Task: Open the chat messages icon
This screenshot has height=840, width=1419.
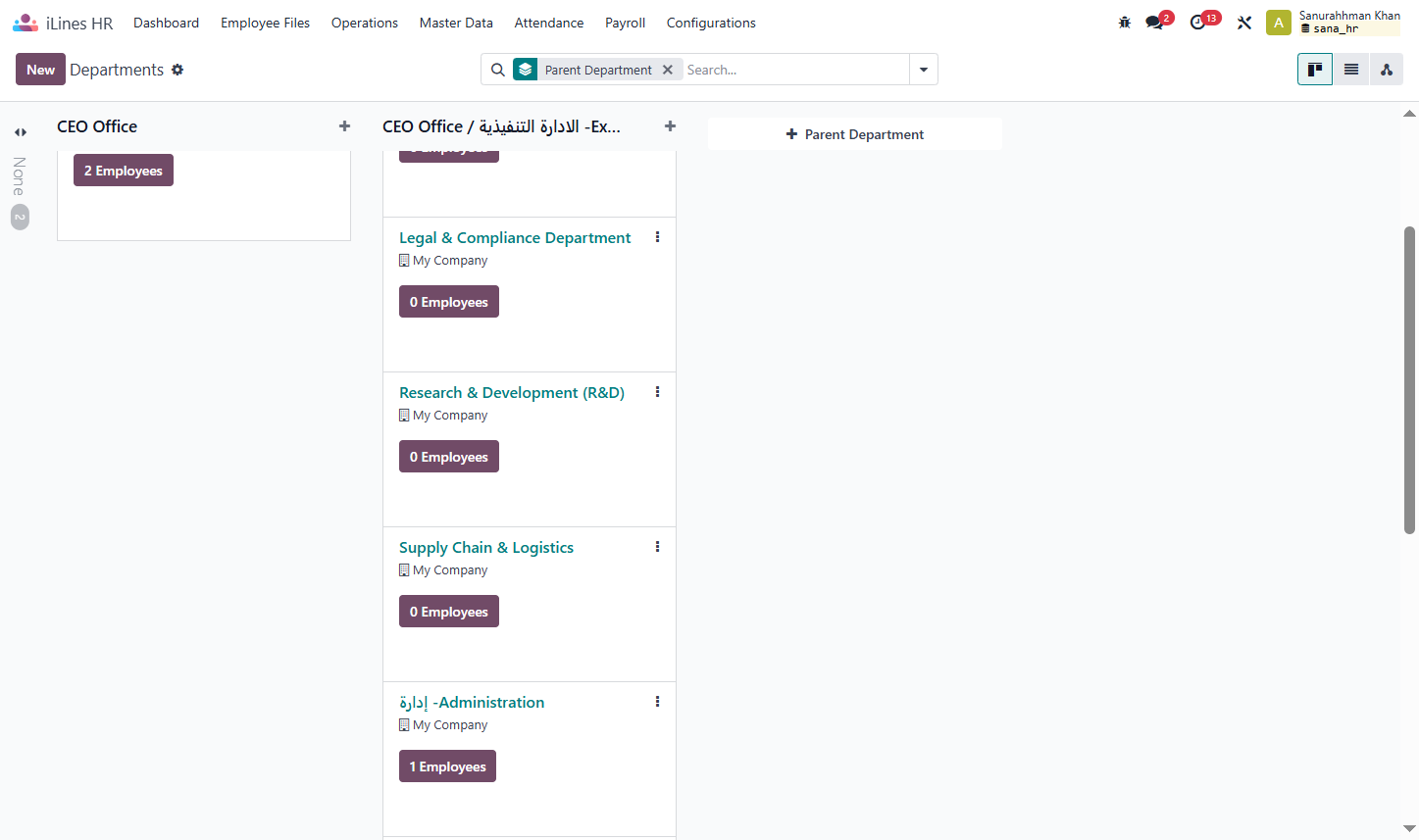Action: (1155, 23)
